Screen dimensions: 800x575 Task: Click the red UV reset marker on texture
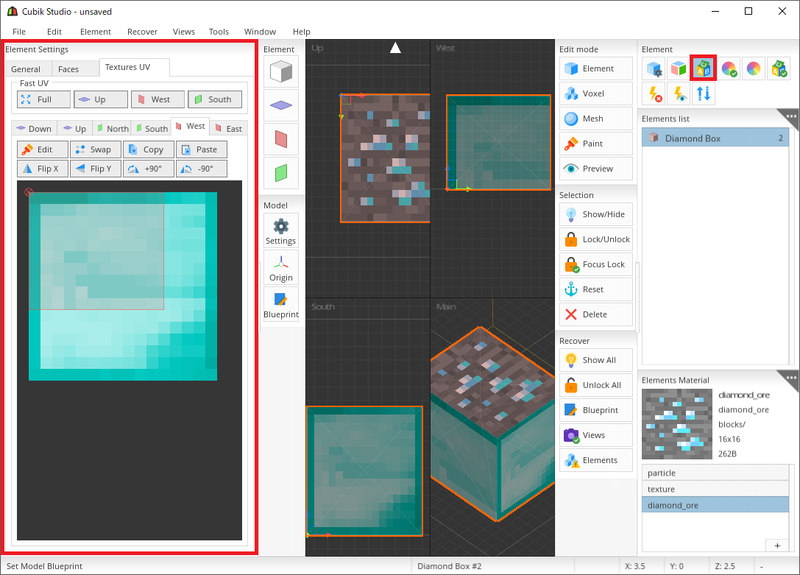[x=29, y=192]
